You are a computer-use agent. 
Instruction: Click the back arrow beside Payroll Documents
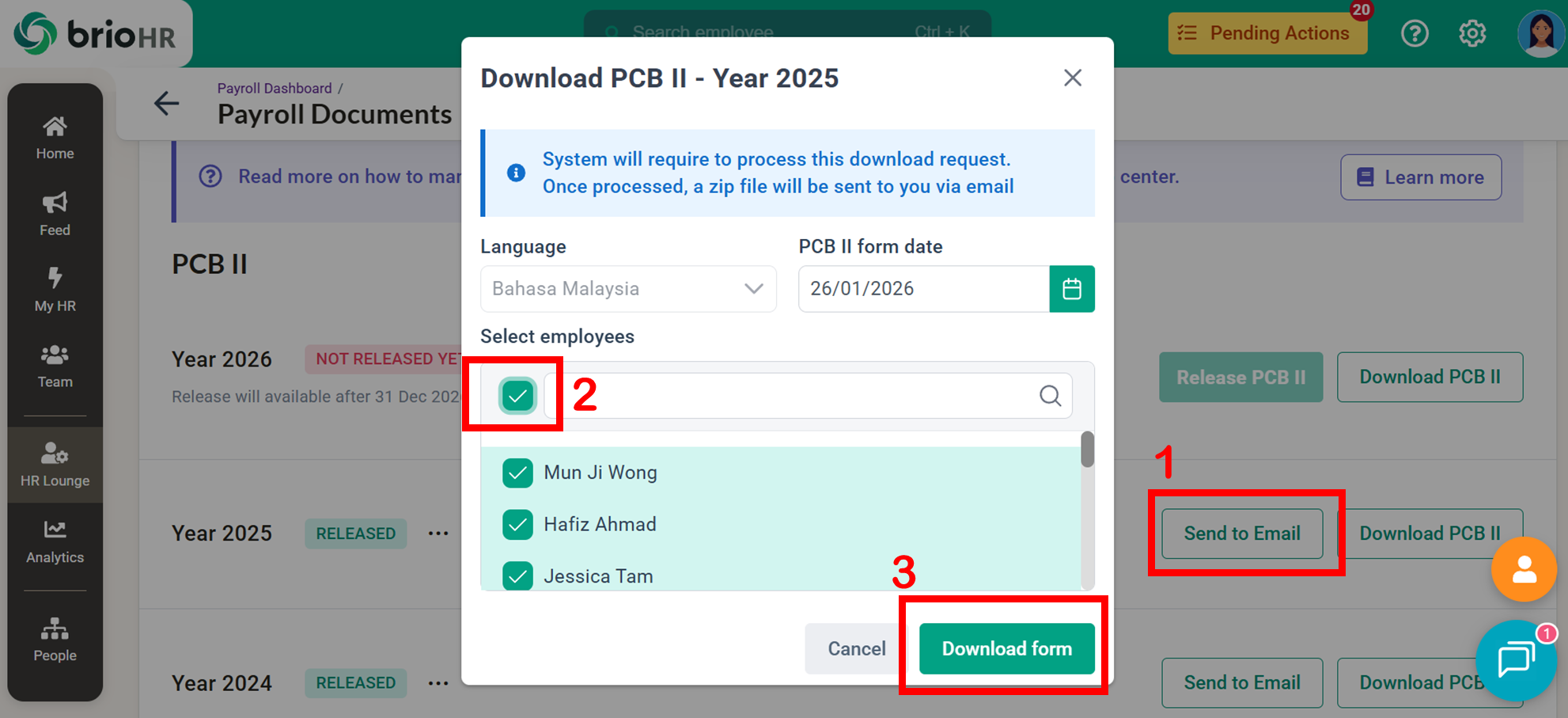click(166, 103)
